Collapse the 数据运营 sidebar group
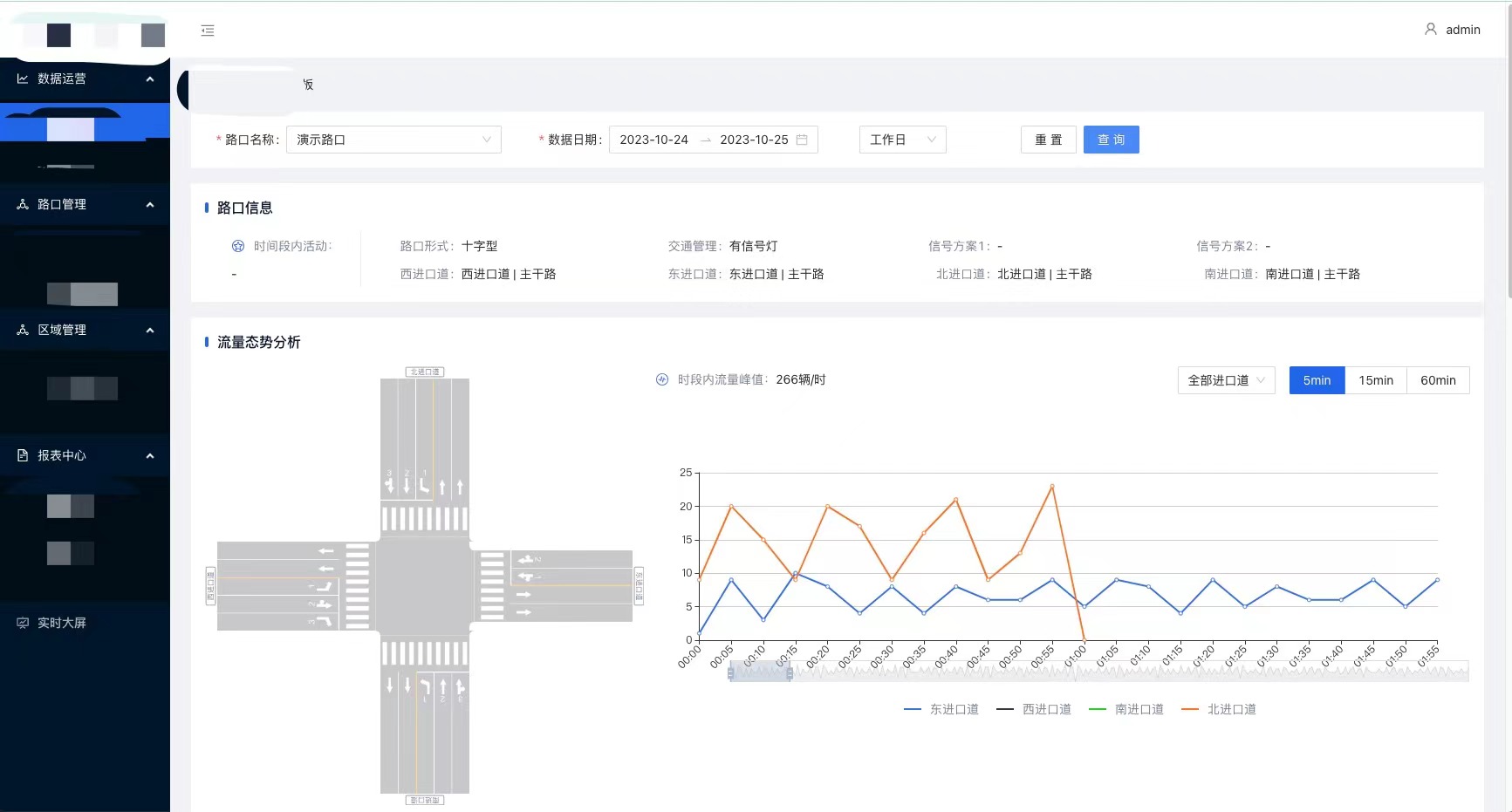This screenshot has height=812, width=1512. (x=150, y=78)
